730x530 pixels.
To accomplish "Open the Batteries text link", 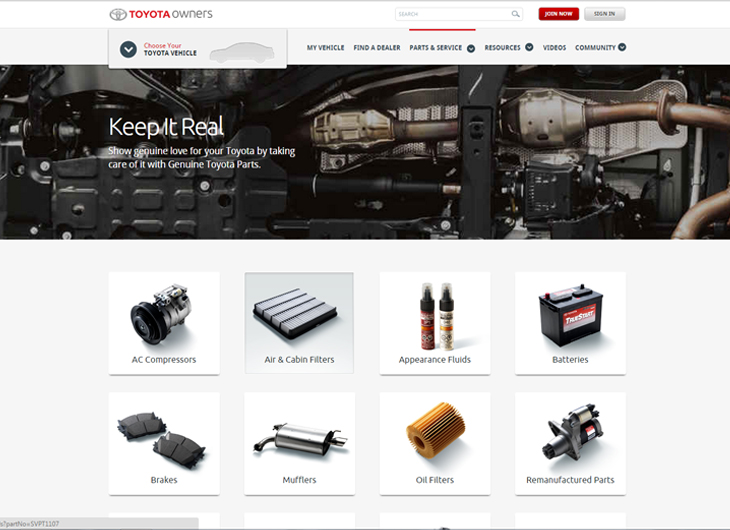I will [570, 360].
